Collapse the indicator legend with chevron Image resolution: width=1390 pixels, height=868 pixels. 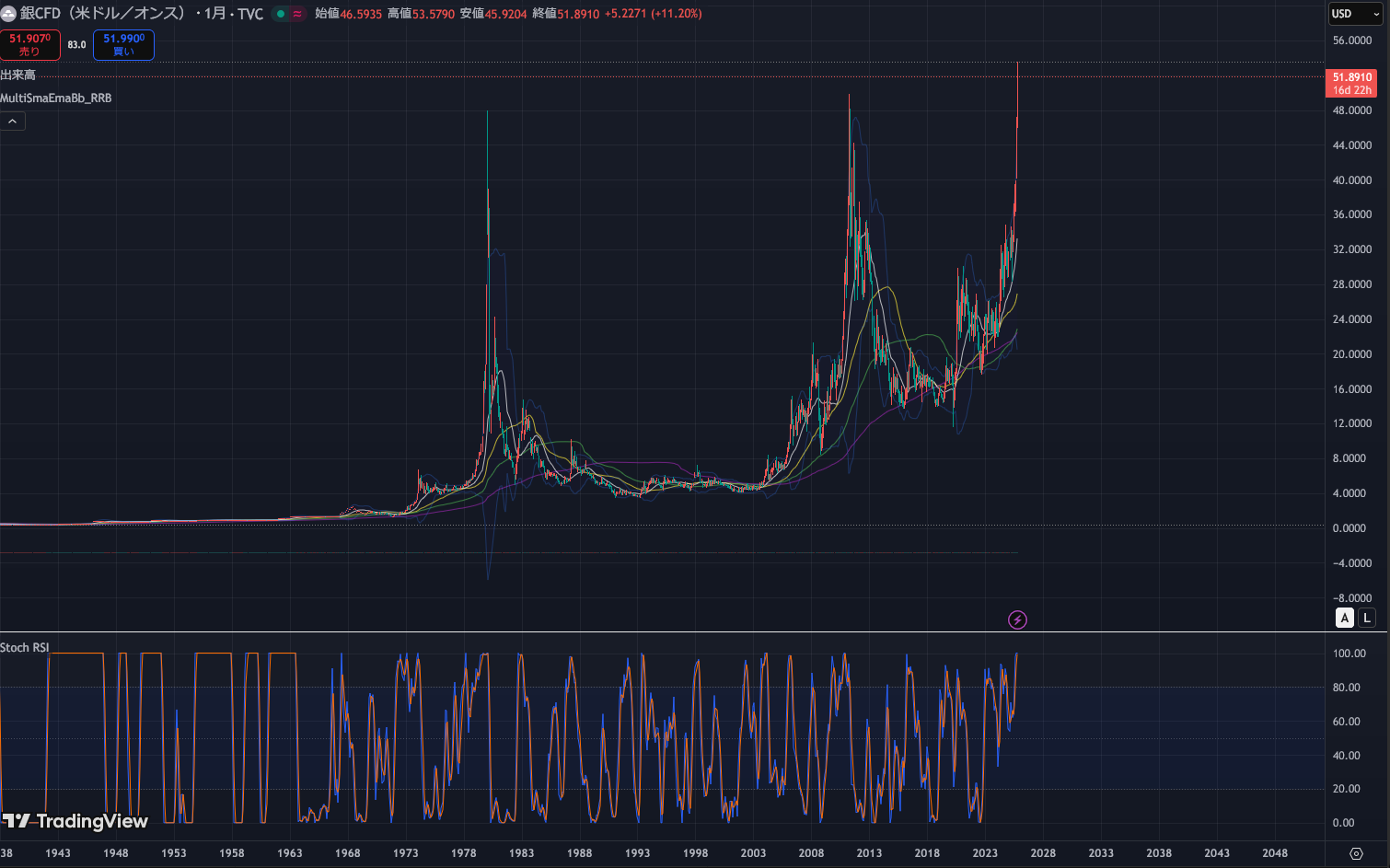[13, 122]
